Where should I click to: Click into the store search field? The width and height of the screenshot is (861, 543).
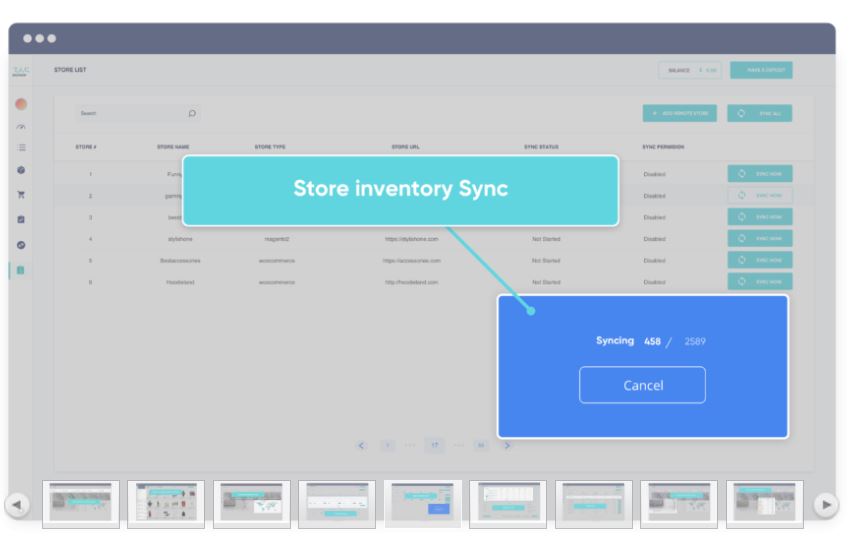130,113
